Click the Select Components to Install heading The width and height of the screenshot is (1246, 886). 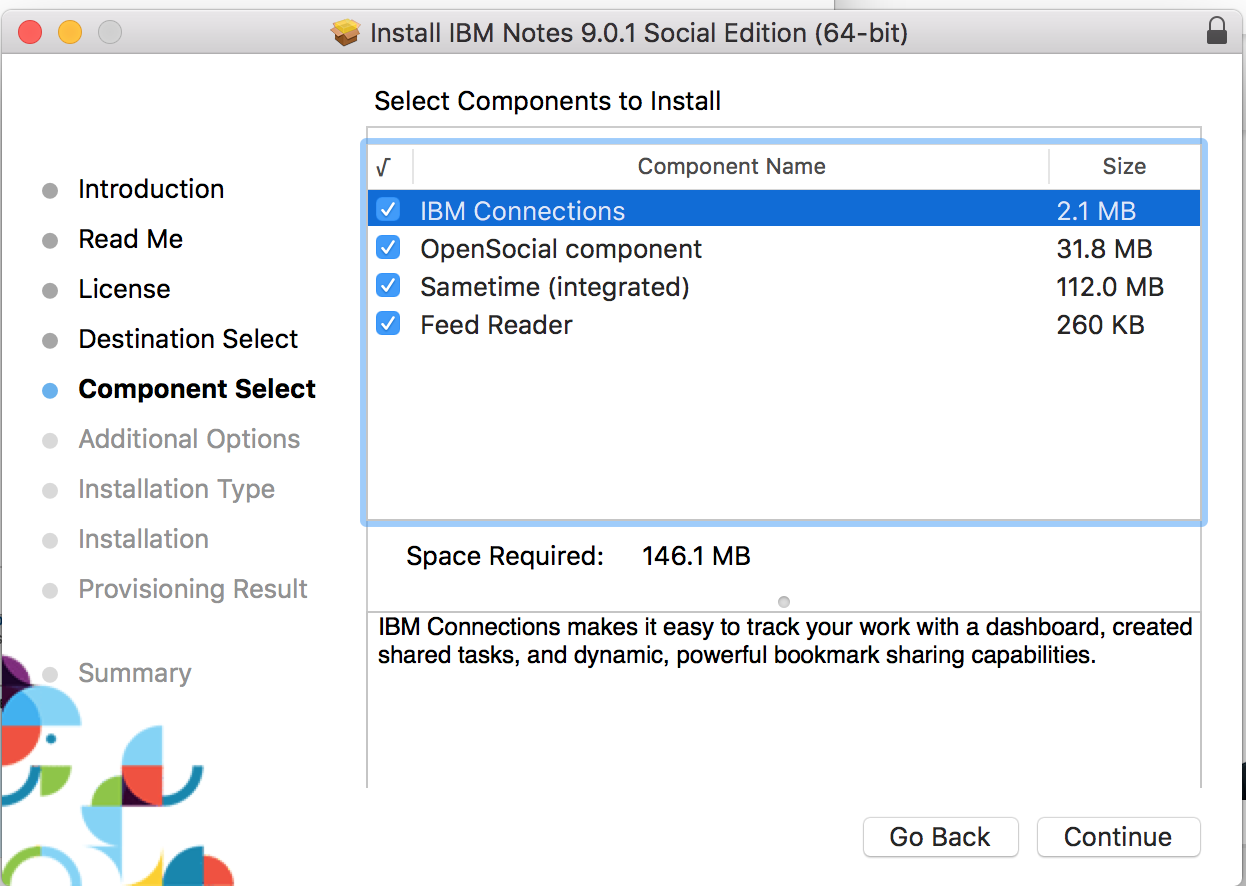[547, 101]
